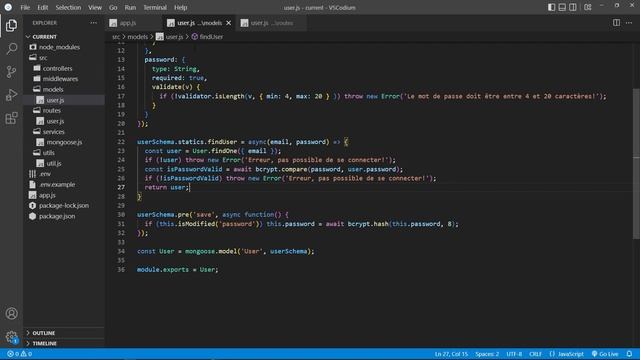This screenshot has height=360, width=640.
Task: Click the Go Live status bar button
Action: coord(605,354)
